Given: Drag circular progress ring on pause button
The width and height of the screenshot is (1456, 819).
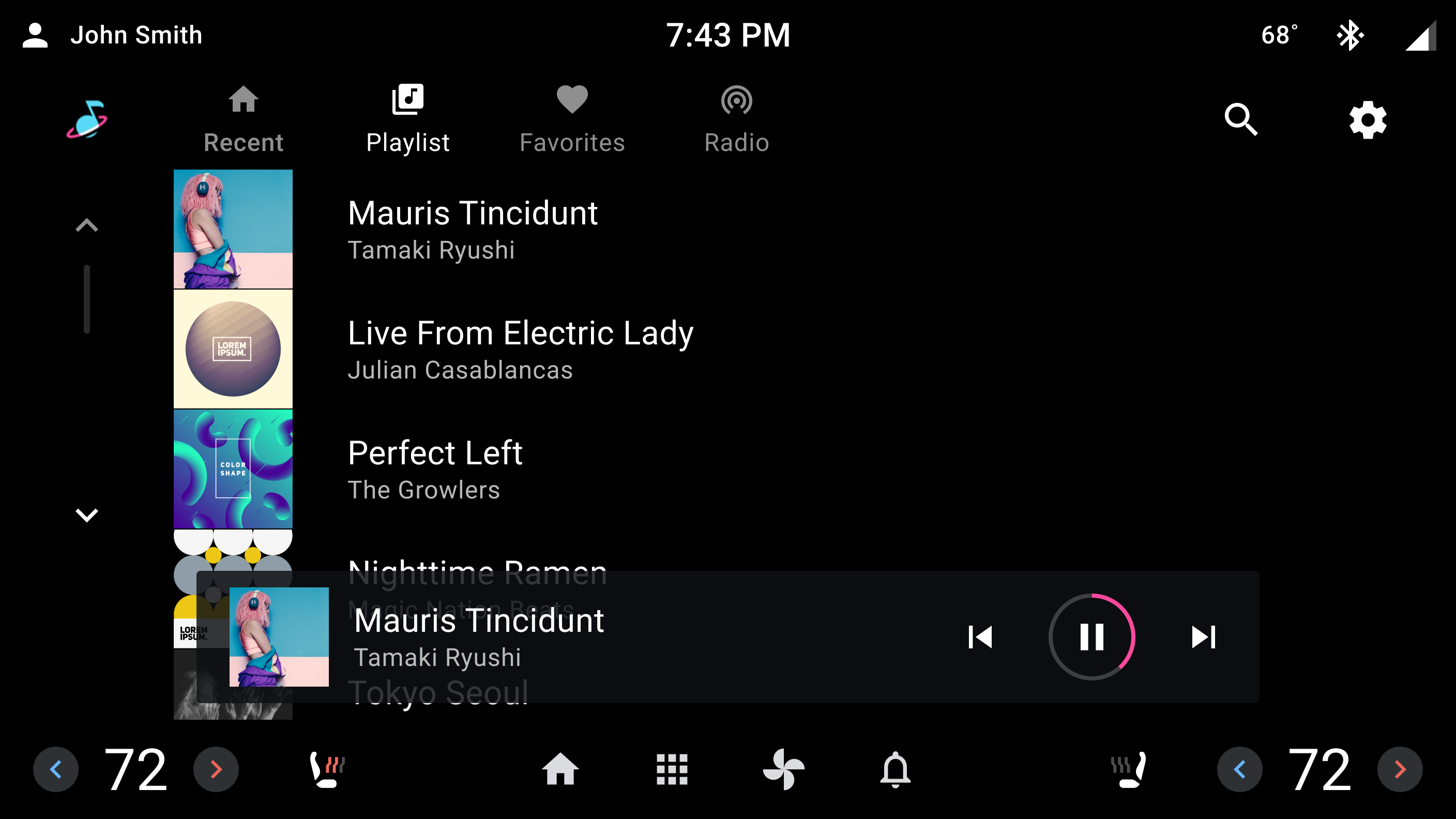Looking at the screenshot, I should [x=1092, y=637].
